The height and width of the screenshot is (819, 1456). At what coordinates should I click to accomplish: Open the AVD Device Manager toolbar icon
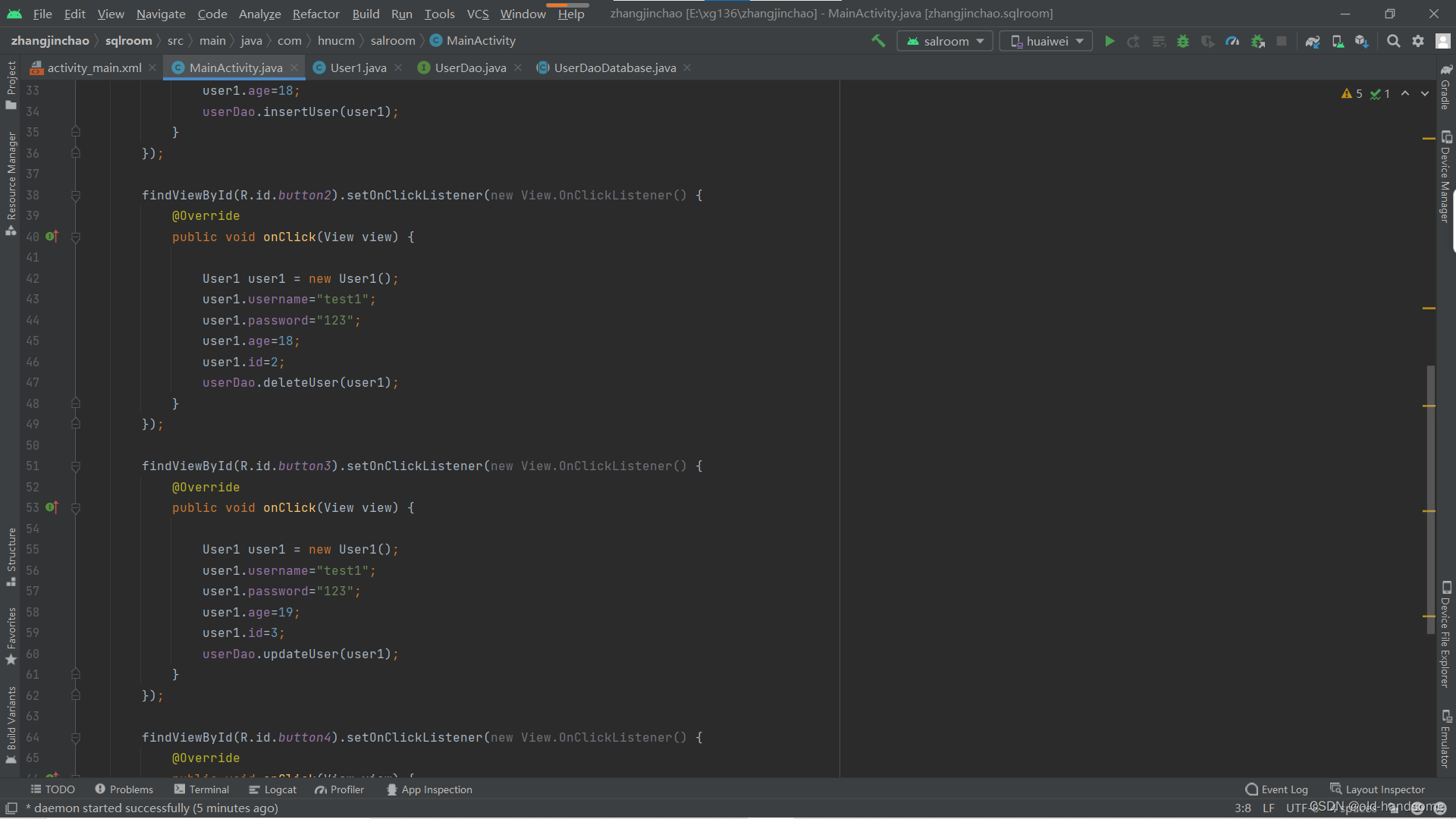pos(1338,41)
